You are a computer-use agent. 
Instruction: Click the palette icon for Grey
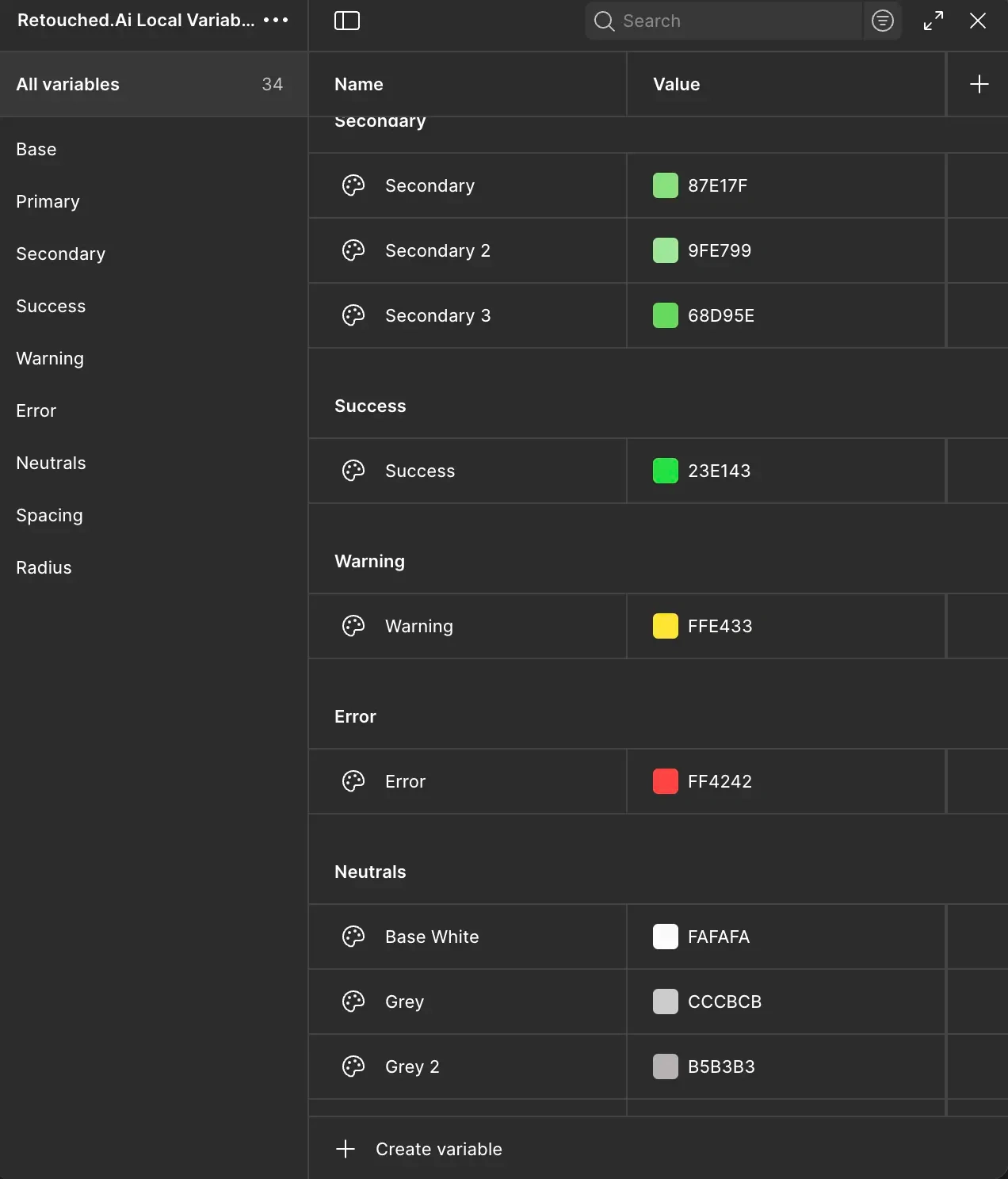pos(353,1002)
